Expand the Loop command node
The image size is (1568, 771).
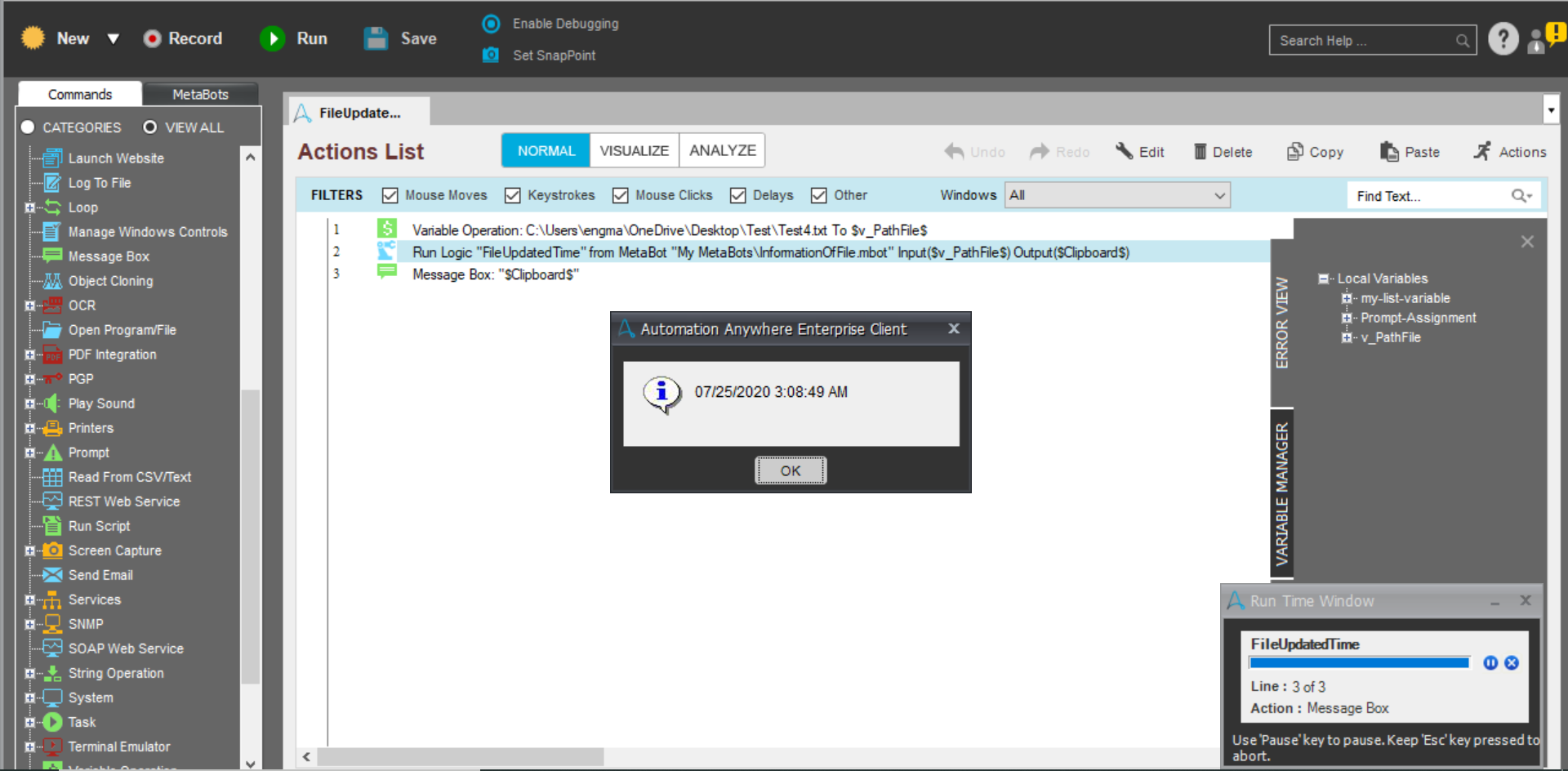coord(30,207)
